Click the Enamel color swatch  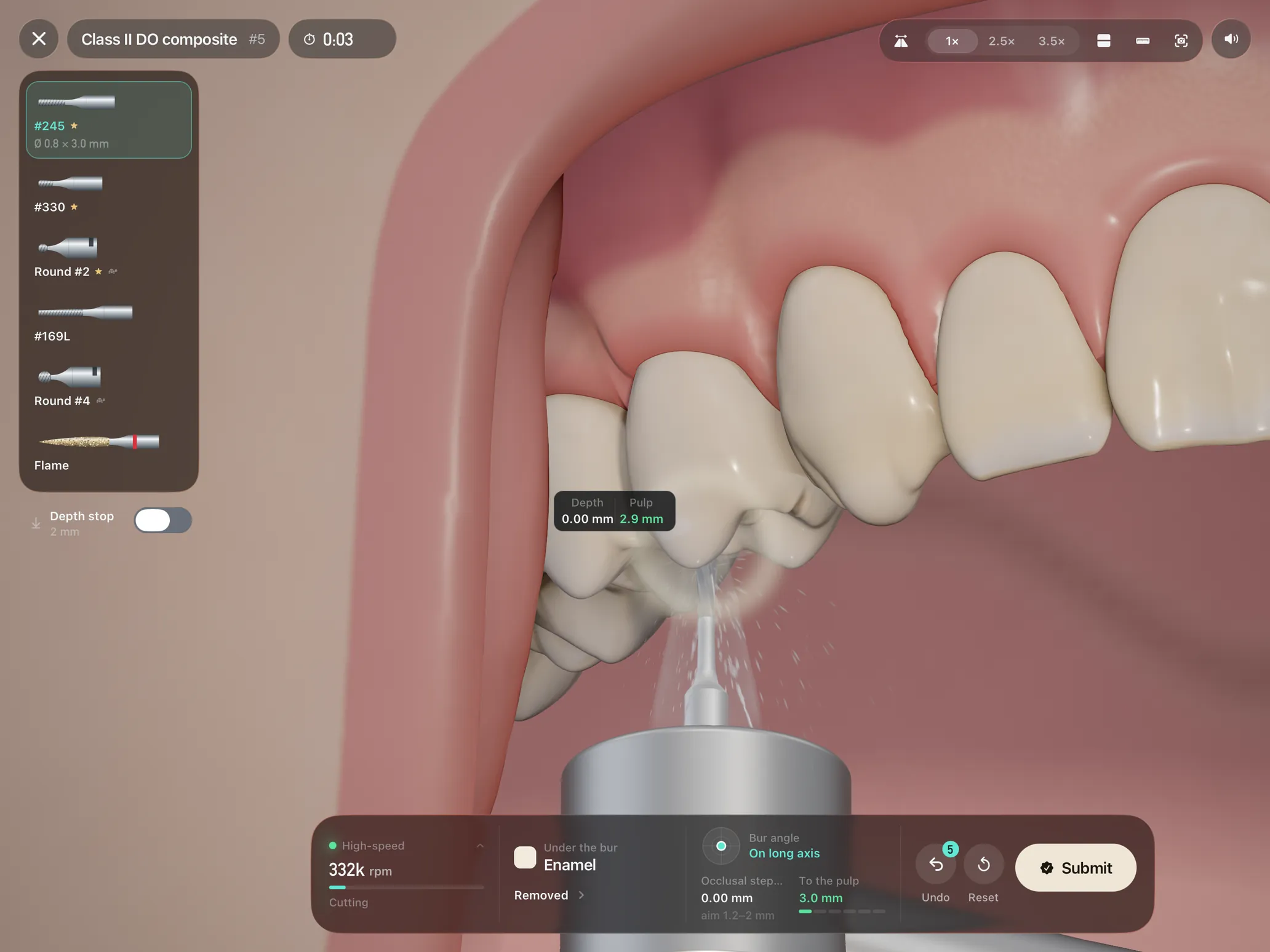(525, 857)
